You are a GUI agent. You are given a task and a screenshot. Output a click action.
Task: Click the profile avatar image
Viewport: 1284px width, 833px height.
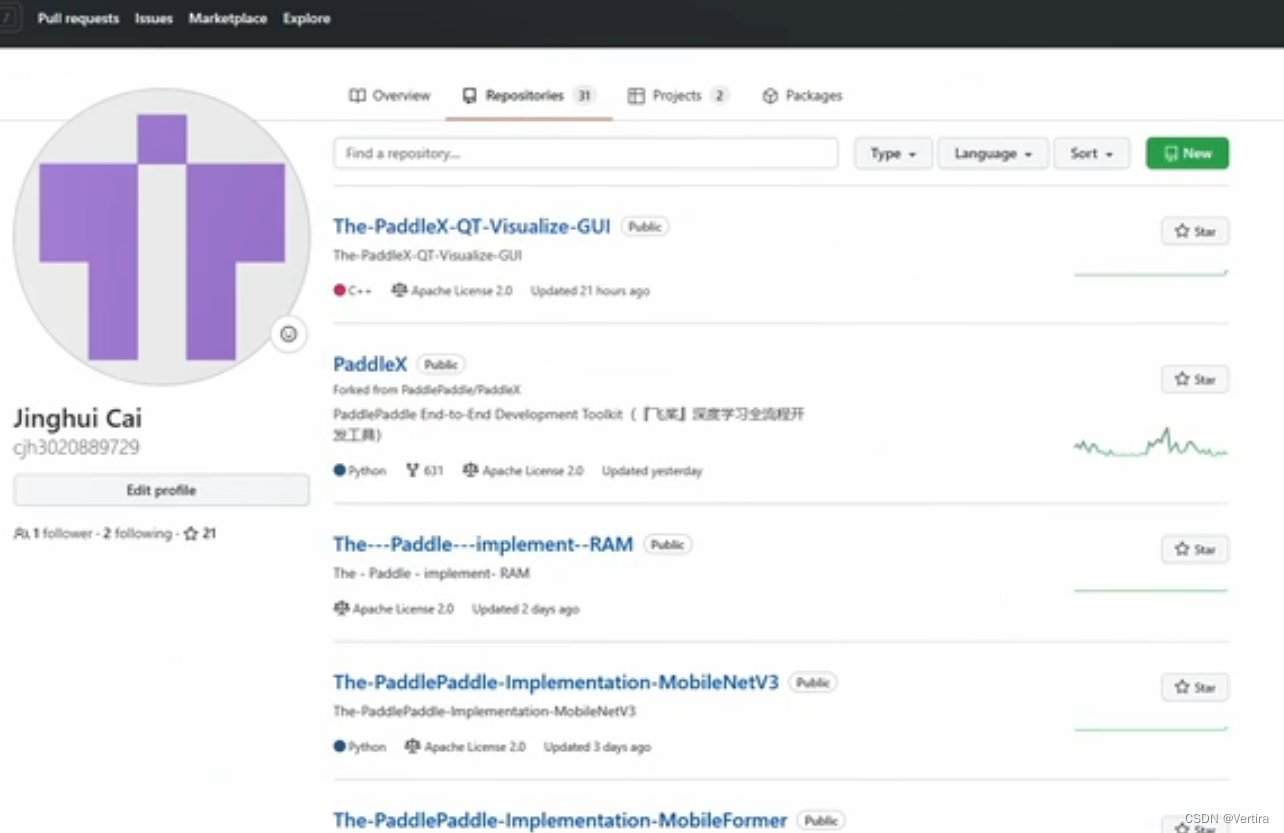pos(161,237)
